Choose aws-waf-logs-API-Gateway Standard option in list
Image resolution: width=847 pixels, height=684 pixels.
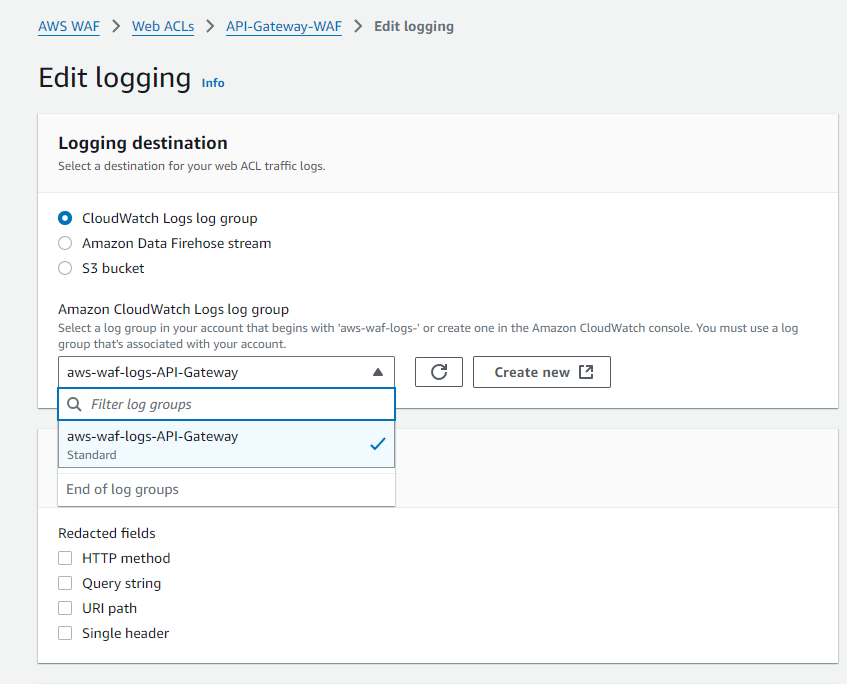(226, 444)
